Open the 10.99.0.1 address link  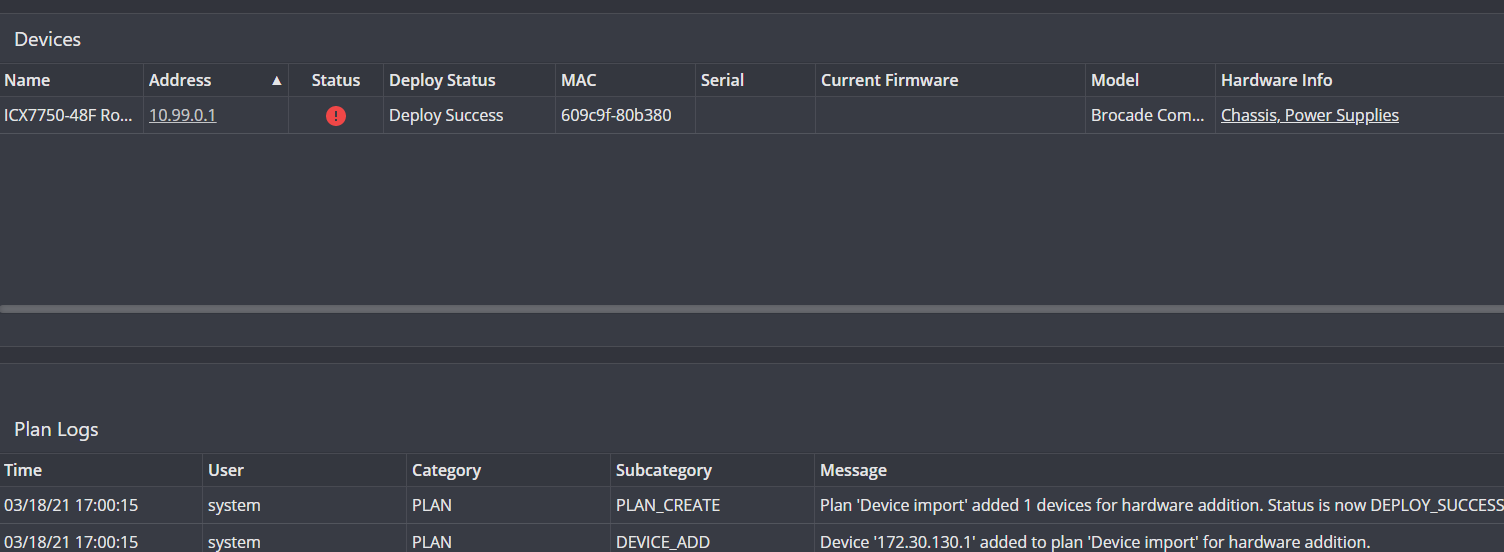click(183, 116)
